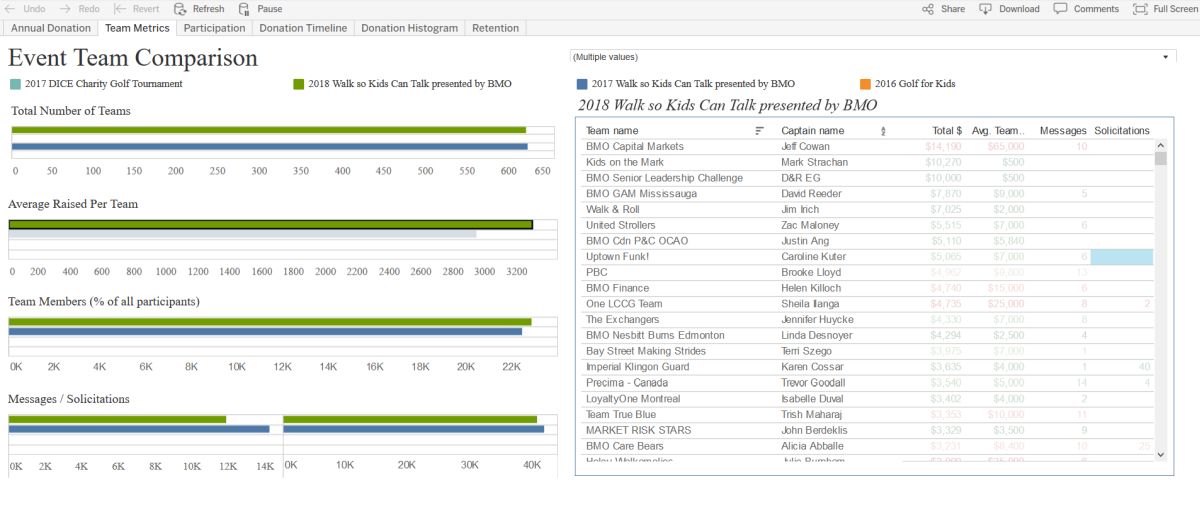1200x515 pixels.
Task: Click the Download icon
Action: 986,9
